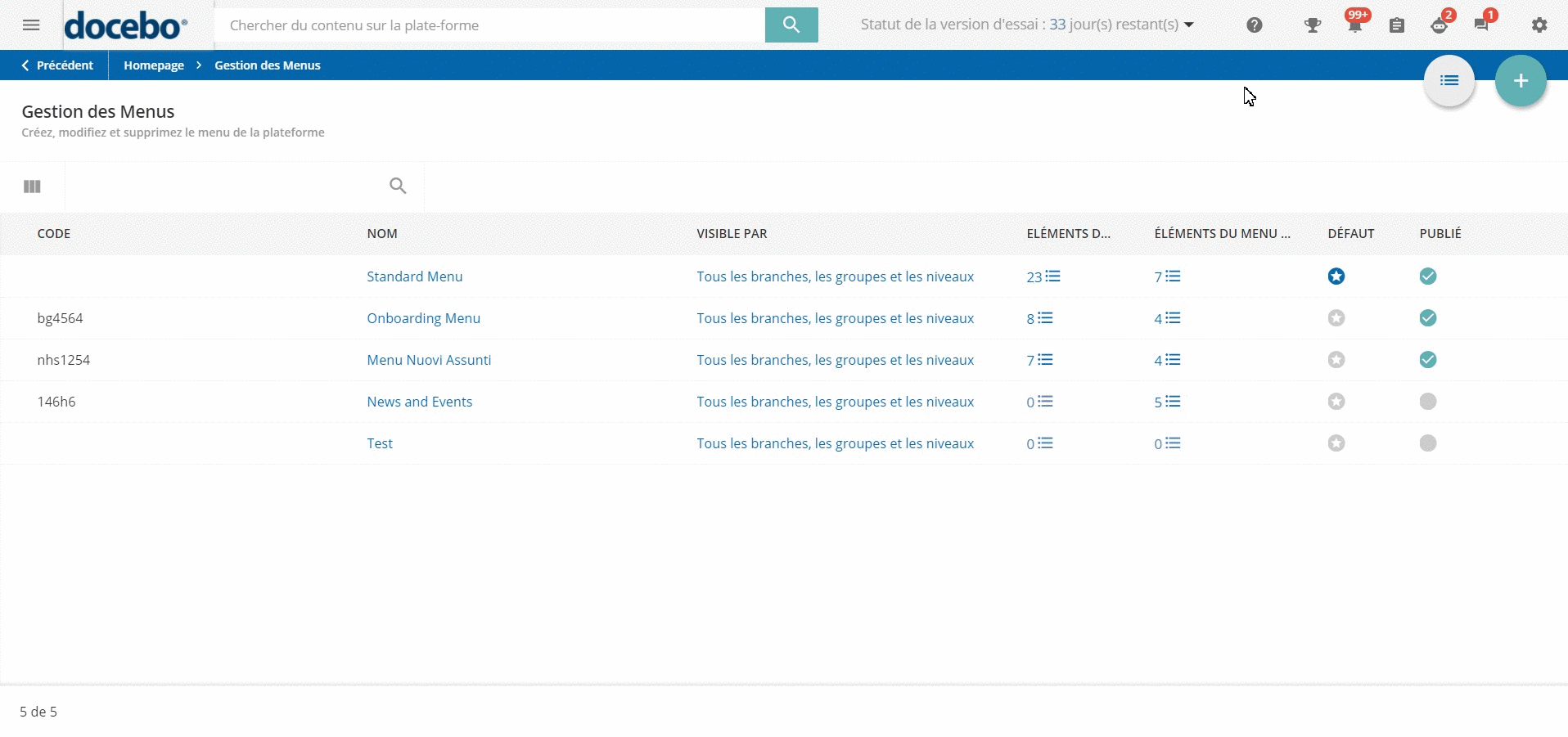This screenshot has height=737, width=1568.
Task: Open the gamification trophy icon
Action: click(1313, 25)
